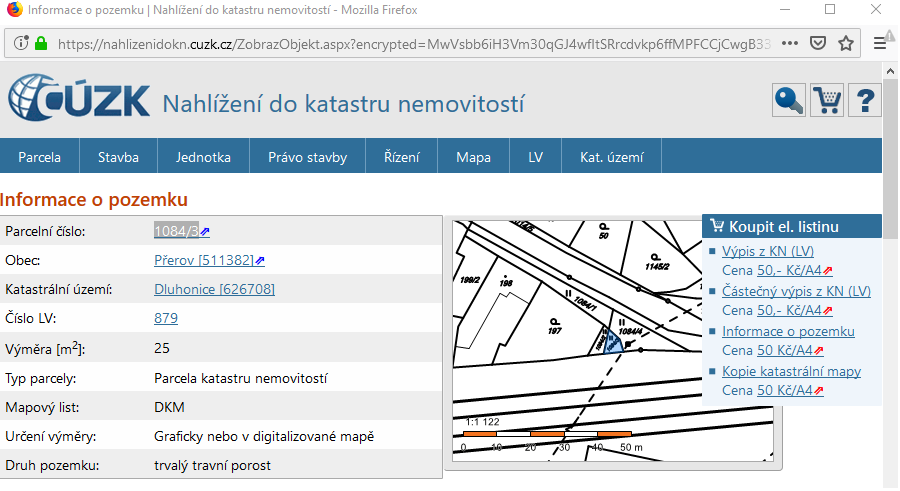900x491 pixels.
Task: Open the Kat. území tab
Action: (612, 157)
